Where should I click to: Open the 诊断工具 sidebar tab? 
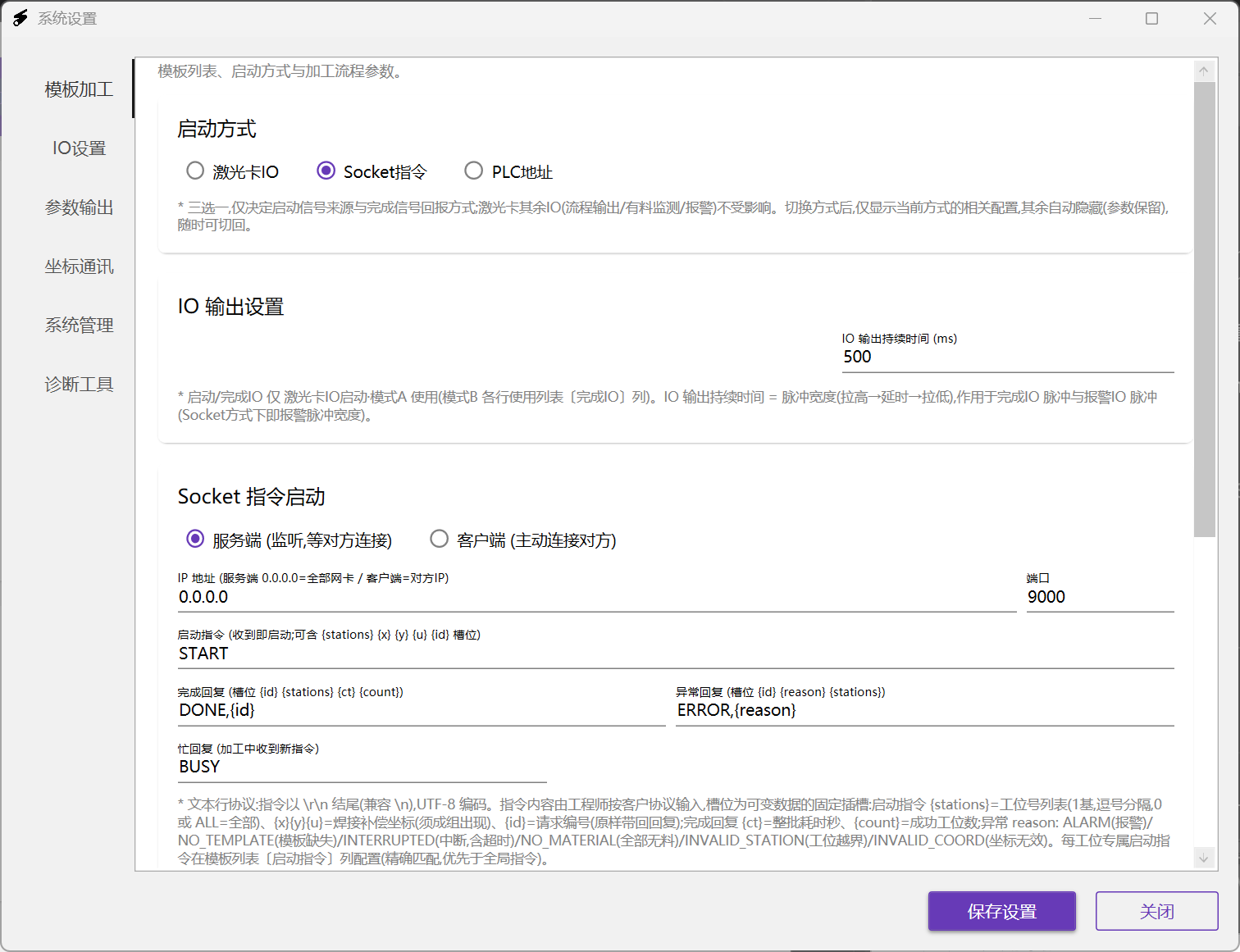coord(79,385)
